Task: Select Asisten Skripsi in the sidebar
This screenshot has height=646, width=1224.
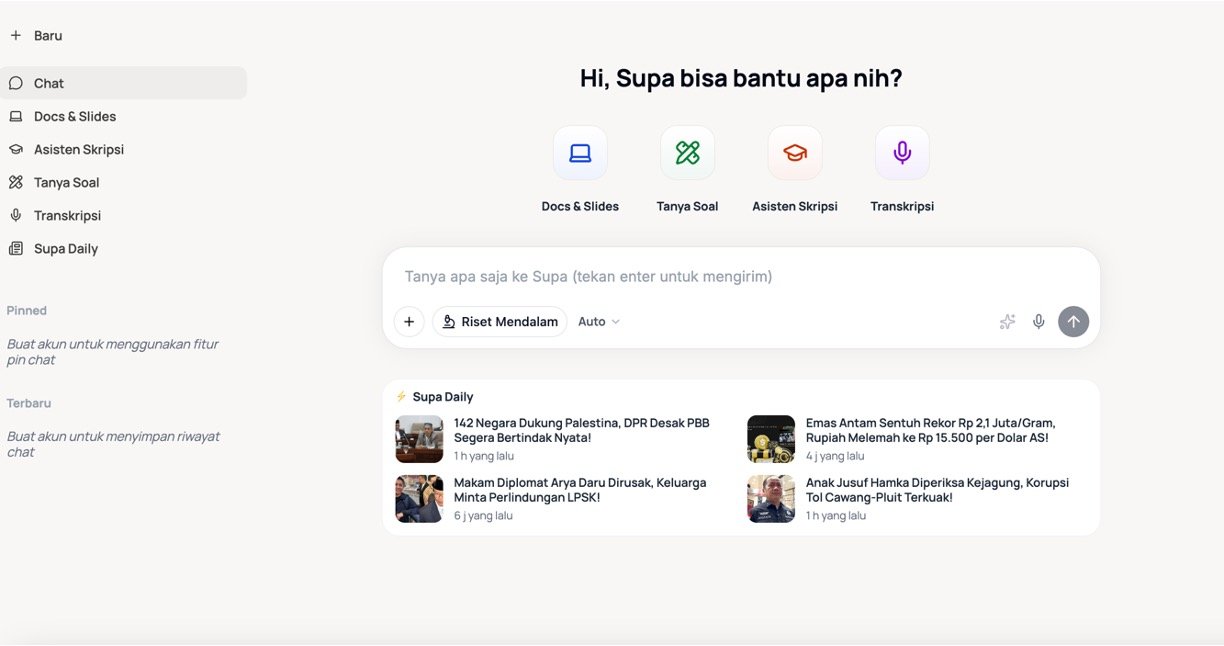Action: (124, 149)
